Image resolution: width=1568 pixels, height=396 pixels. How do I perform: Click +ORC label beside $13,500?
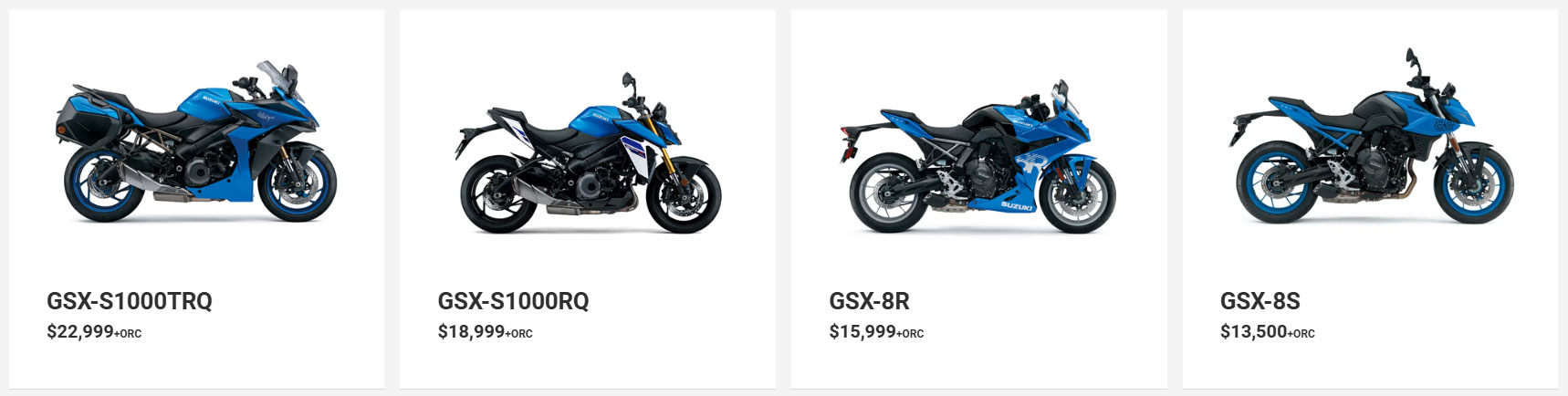pos(1301,334)
